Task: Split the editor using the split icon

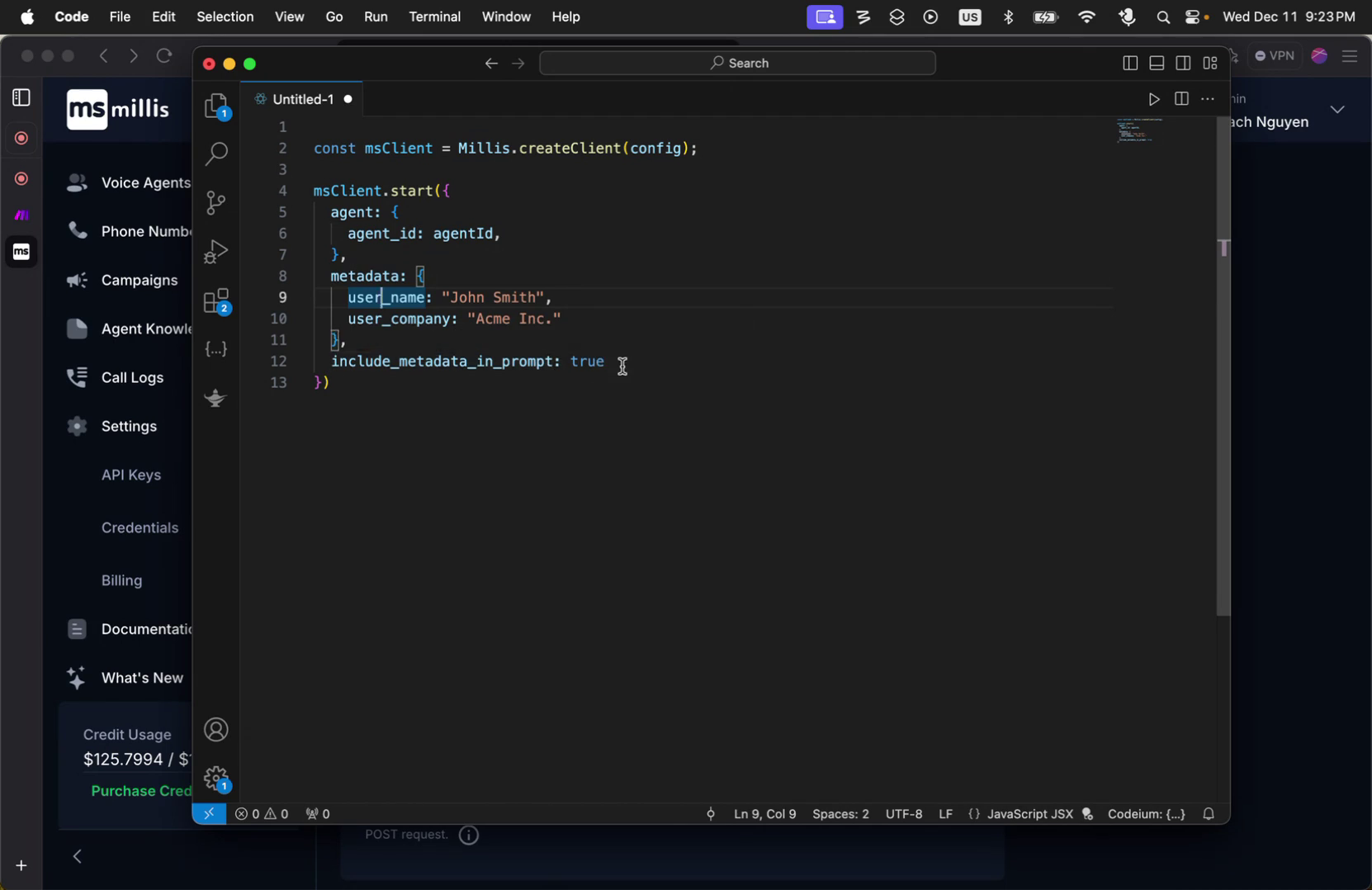Action: [1181, 98]
